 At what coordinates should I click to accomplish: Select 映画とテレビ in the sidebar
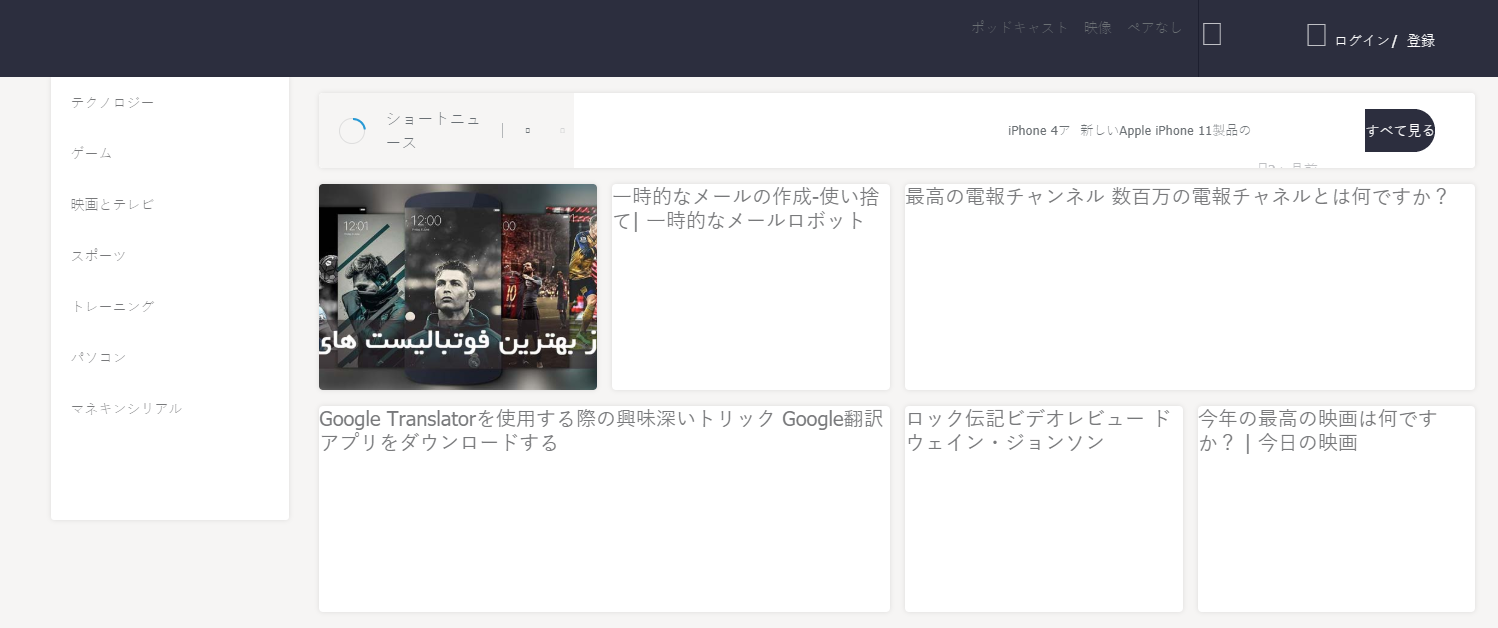click(x=113, y=204)
